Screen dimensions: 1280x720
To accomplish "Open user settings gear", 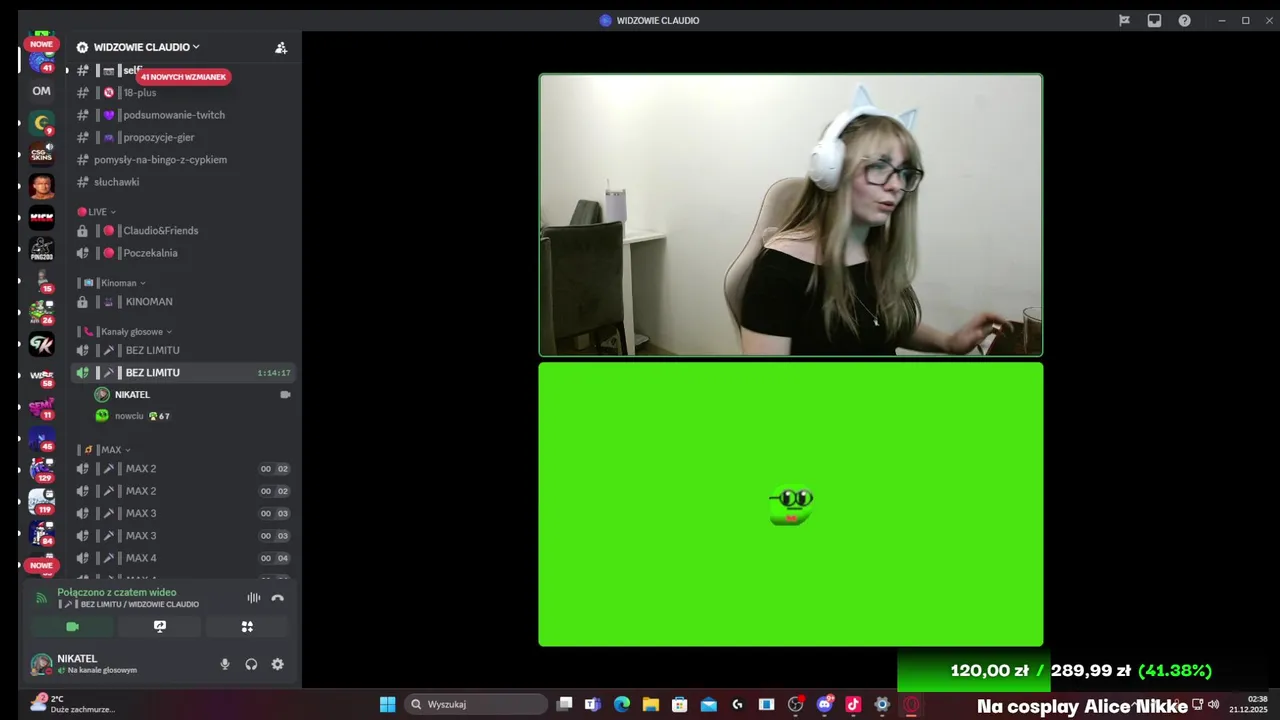I will click(x=277, y=664).
